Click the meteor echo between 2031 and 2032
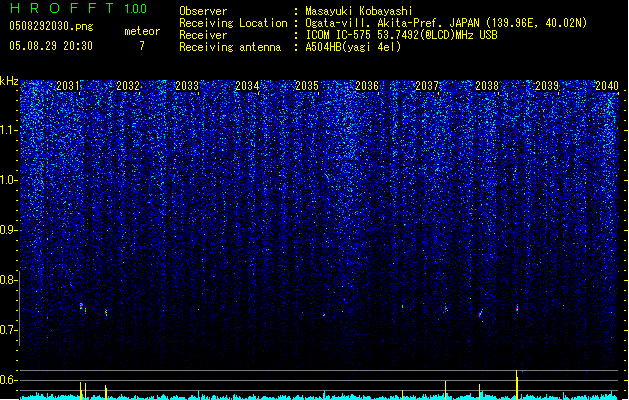629x400 pixels. (106, 312)
